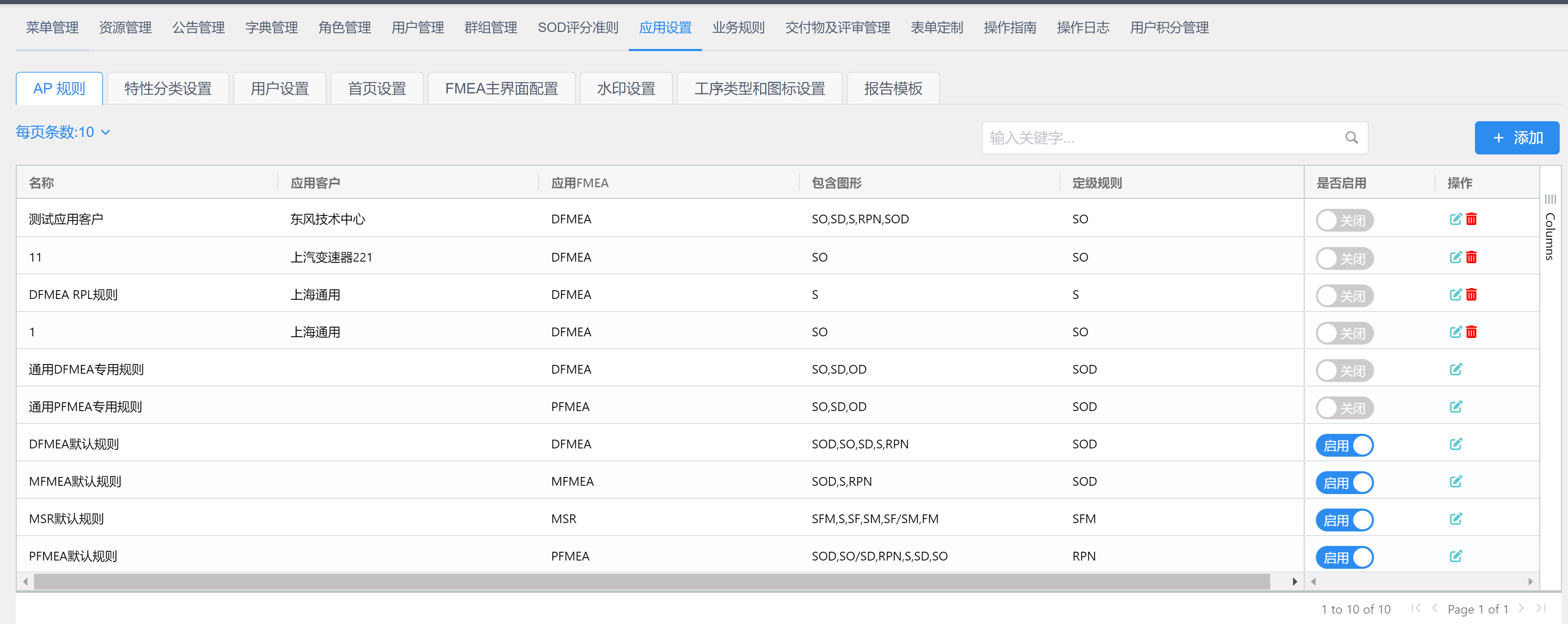The width and height of the screenshot is (1568, 624).
Task: Enable 通用PFMEA专用规则 switch
Action: click(x=1345, y=408)
